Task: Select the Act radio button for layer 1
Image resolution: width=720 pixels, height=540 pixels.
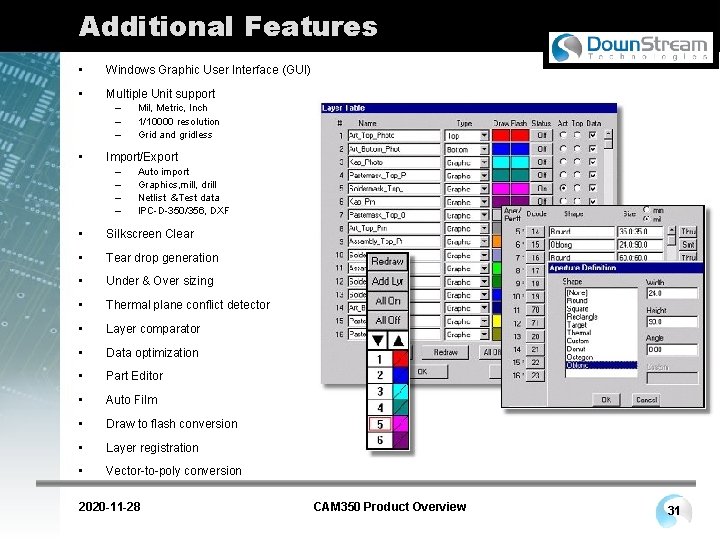Action: coord(563,135)
